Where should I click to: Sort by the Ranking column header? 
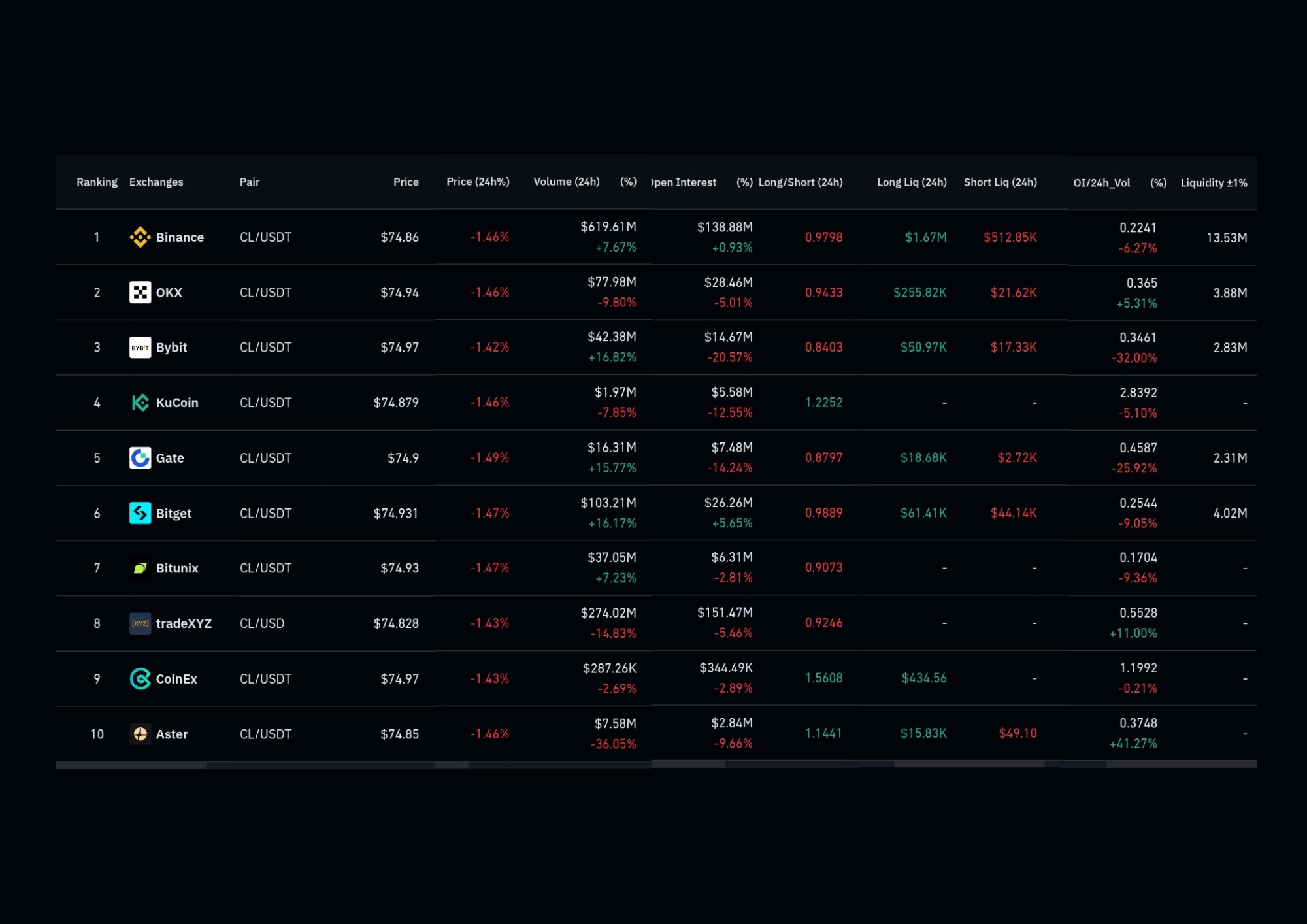click(x=97, y=182)
